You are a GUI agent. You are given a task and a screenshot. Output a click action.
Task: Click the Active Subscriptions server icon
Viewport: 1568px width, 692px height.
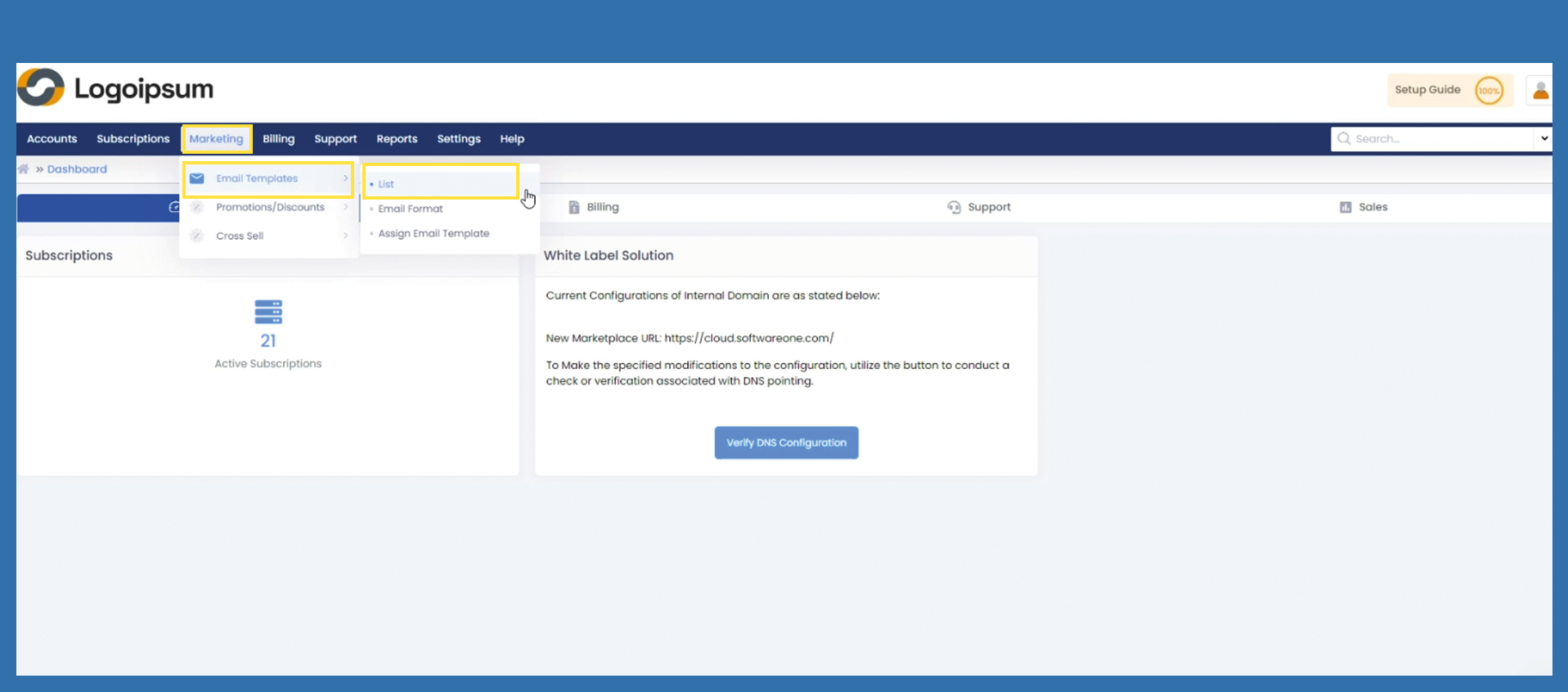click(268, 312)
